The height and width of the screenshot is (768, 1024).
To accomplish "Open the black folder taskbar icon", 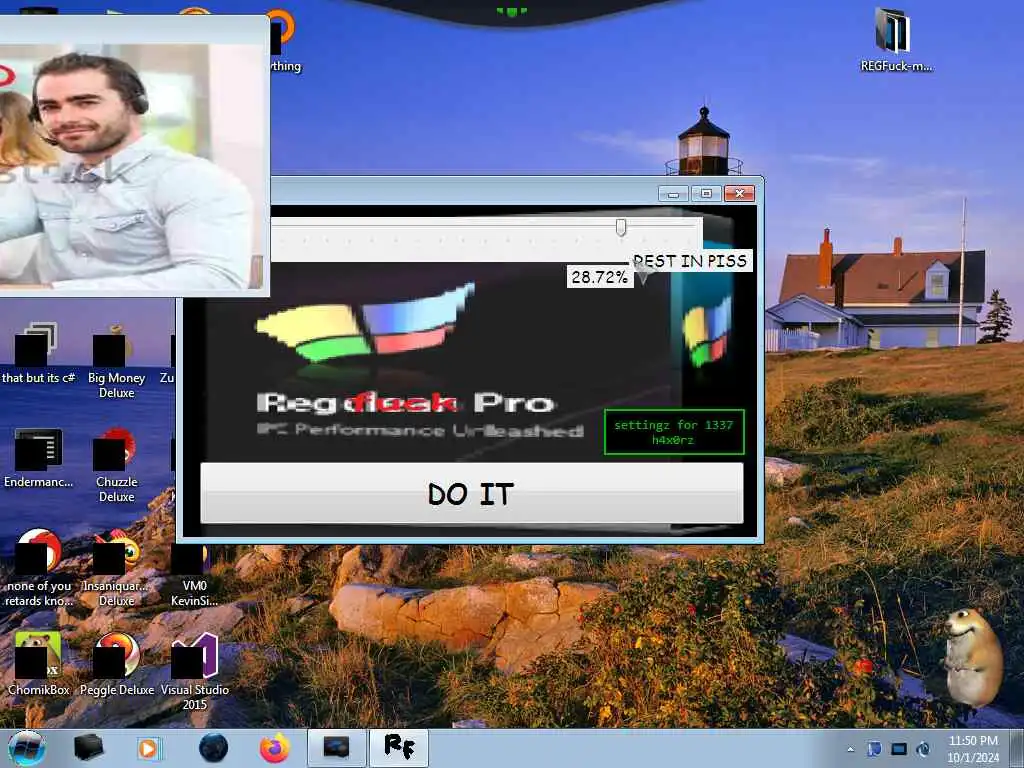I will 88,748.
